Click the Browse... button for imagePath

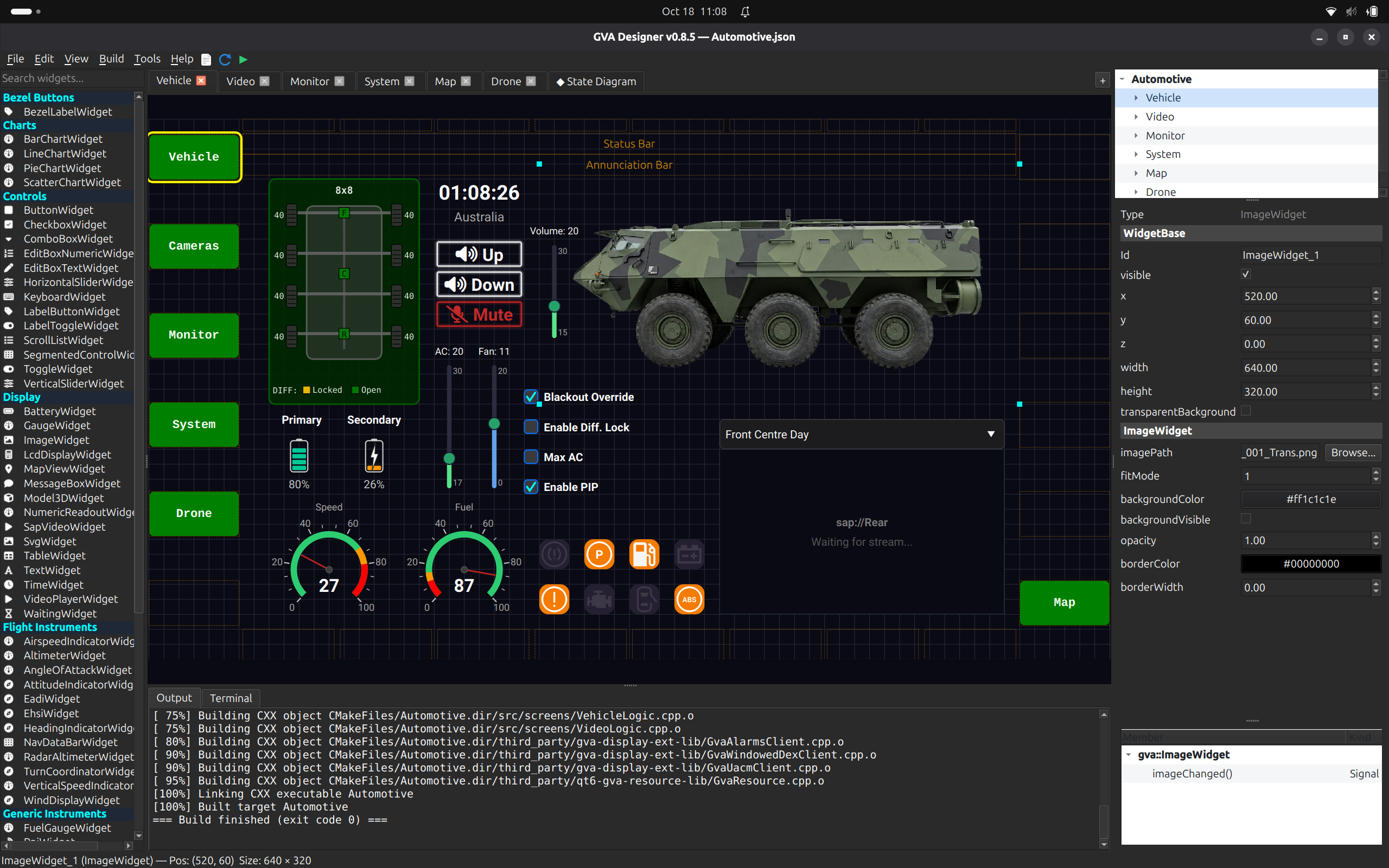click(x=1353, y=452)
